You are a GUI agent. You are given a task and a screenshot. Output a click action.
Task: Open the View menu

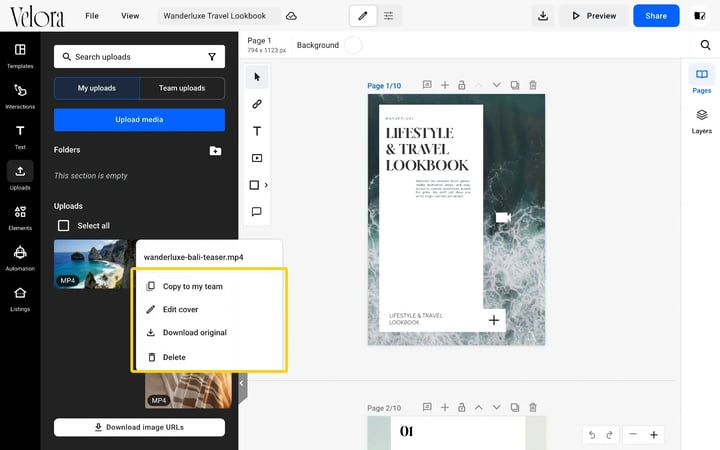point(130,16)
